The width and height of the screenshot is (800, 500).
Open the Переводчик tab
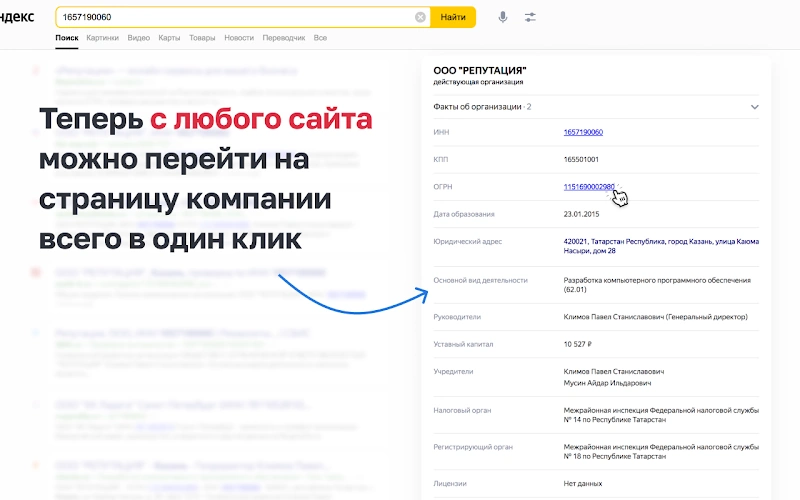click(x=284, y=38)
